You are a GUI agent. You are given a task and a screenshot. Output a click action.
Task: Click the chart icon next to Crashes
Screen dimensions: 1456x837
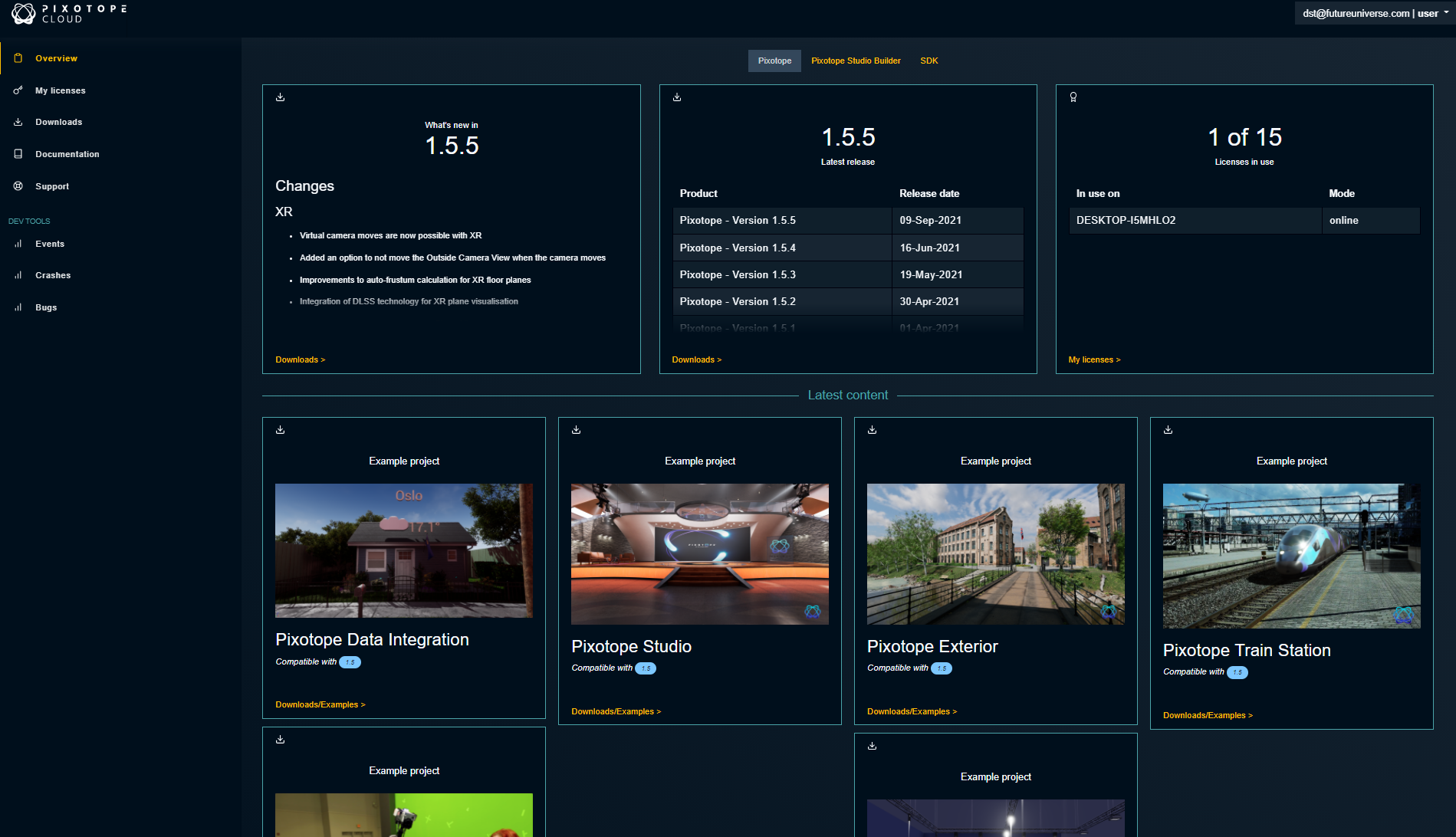pyautogui.click(x=18, y=275)
